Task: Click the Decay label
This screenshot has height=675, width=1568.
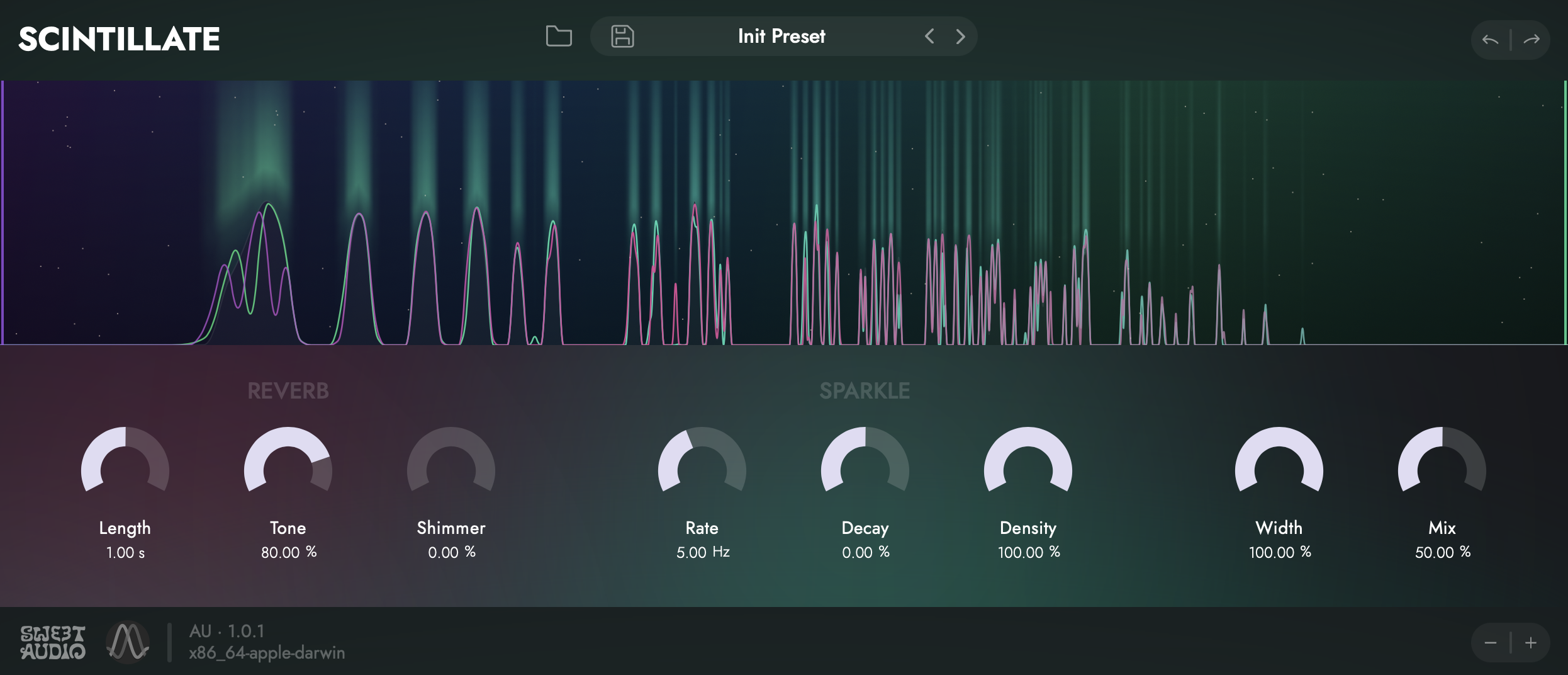Action: pyautogui.click(x=865, y=528)
